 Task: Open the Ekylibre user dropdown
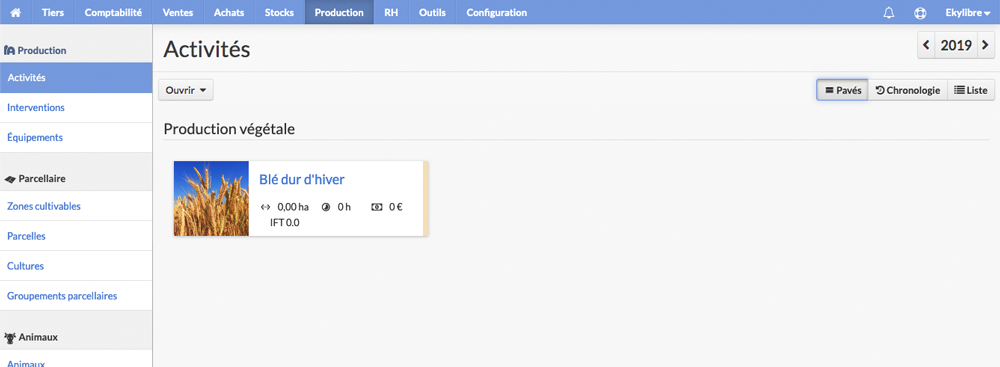tap(967, 13)
